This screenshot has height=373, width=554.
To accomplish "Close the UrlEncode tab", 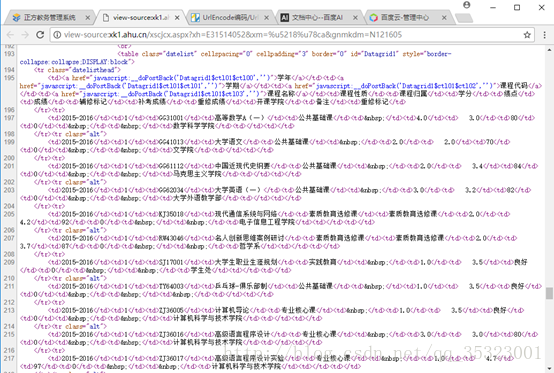I will pyautogui.click(x=266, y=18).
